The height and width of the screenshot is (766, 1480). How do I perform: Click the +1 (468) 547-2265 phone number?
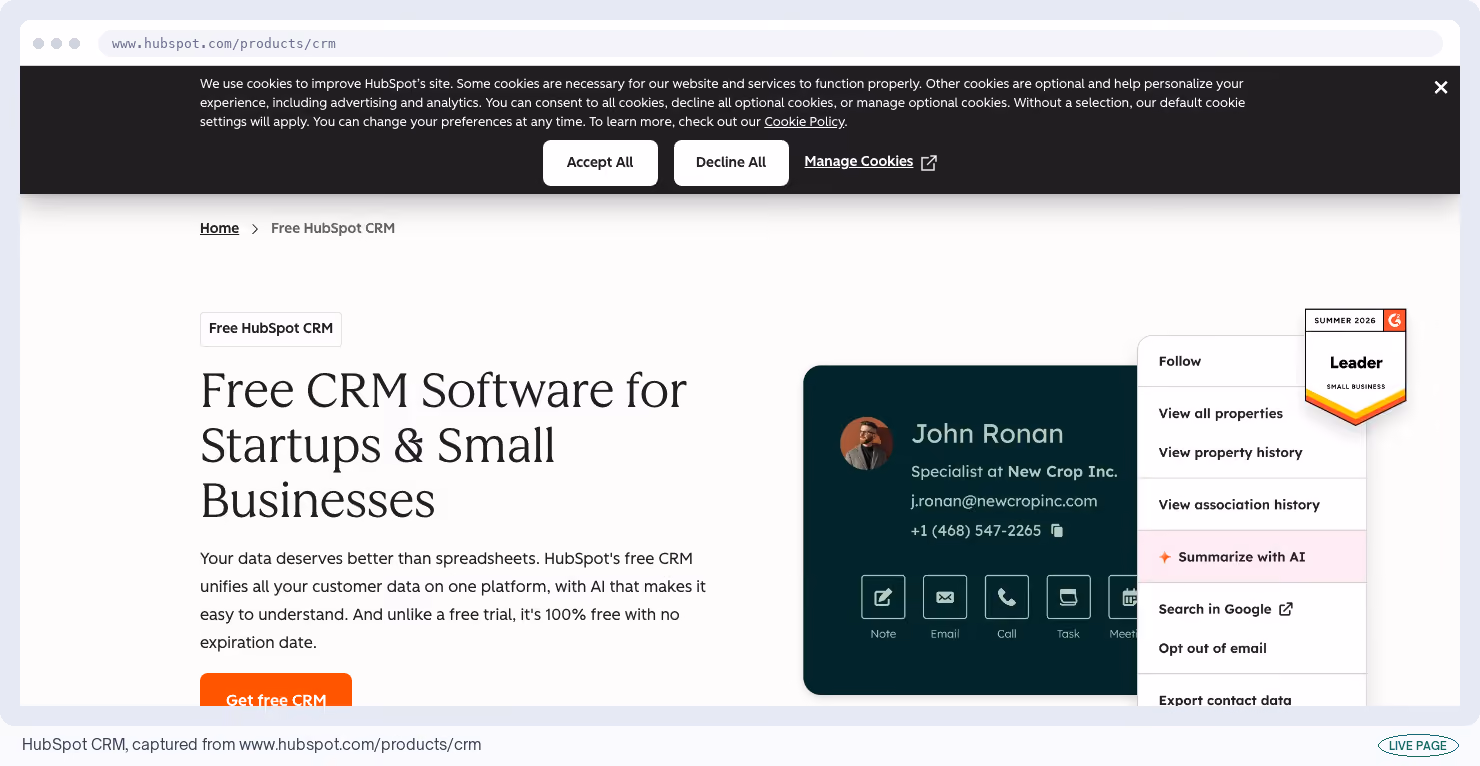pyautogui.click(x=976, y=531)
